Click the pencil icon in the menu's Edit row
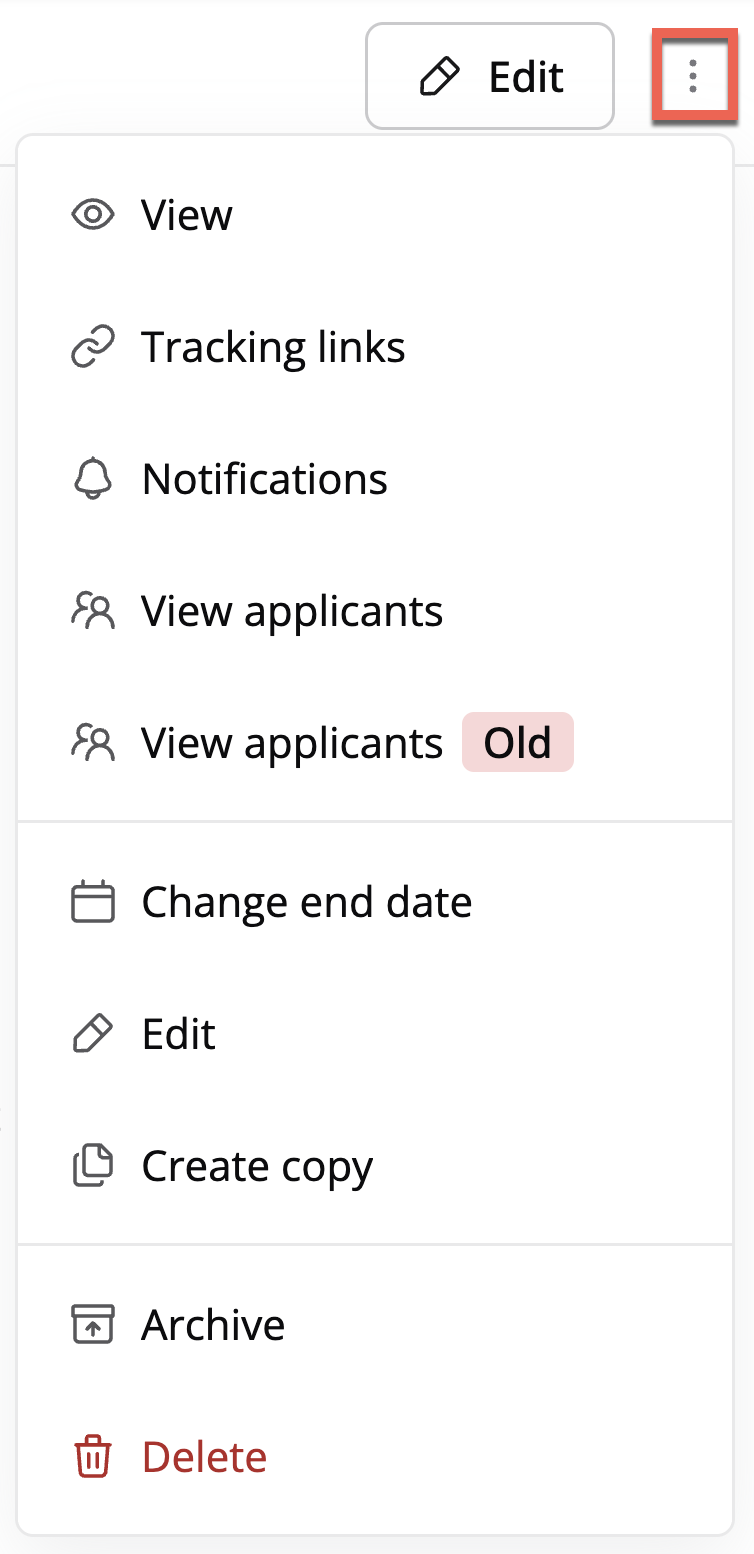The width and height of the screenshot is (754, 1554). (93, 1034)
